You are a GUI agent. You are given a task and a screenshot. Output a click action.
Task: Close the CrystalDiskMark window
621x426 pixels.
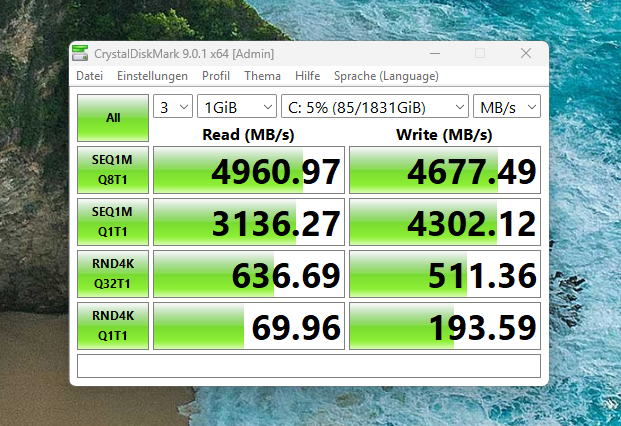pos(526,53)
